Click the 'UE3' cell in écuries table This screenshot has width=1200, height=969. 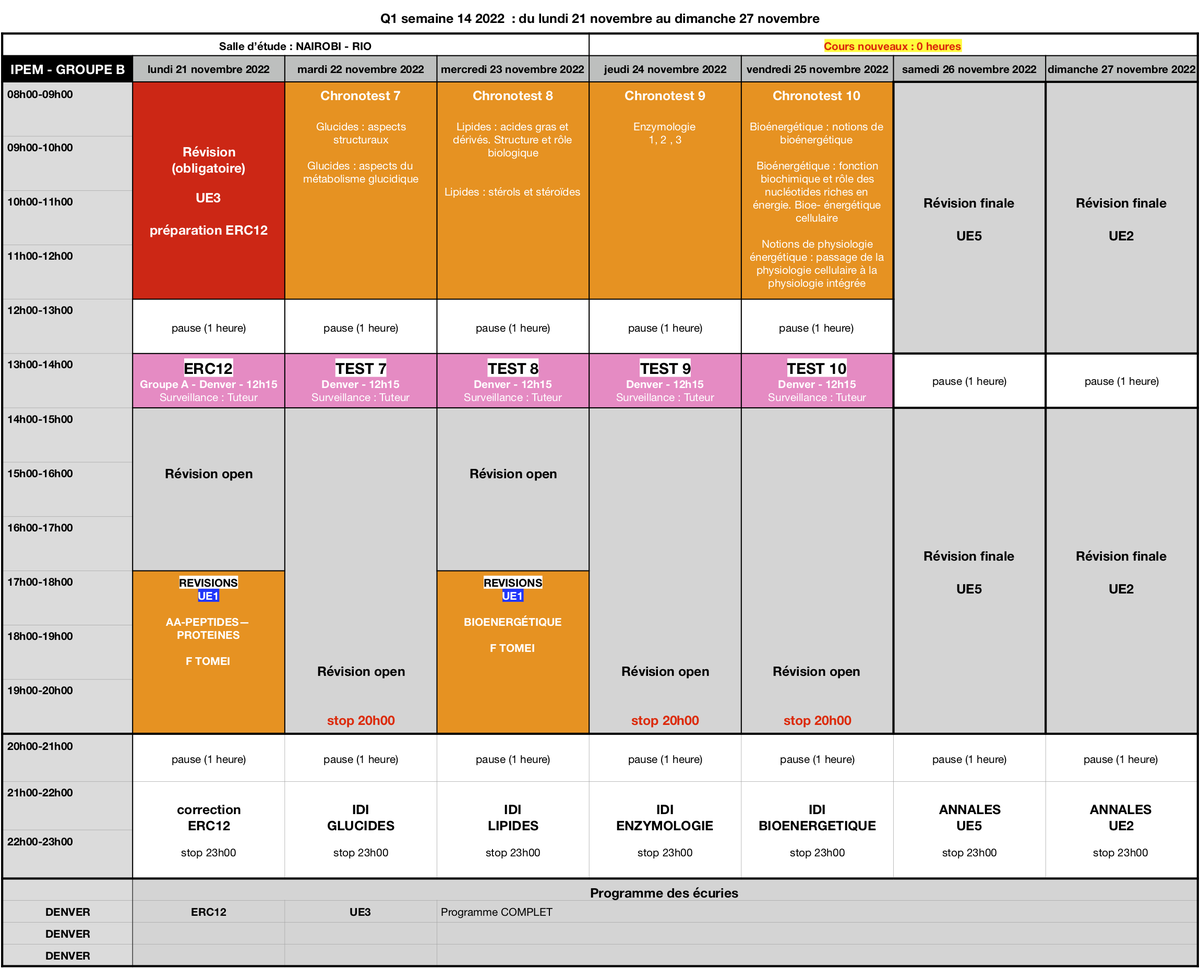[x=361, y=912]
